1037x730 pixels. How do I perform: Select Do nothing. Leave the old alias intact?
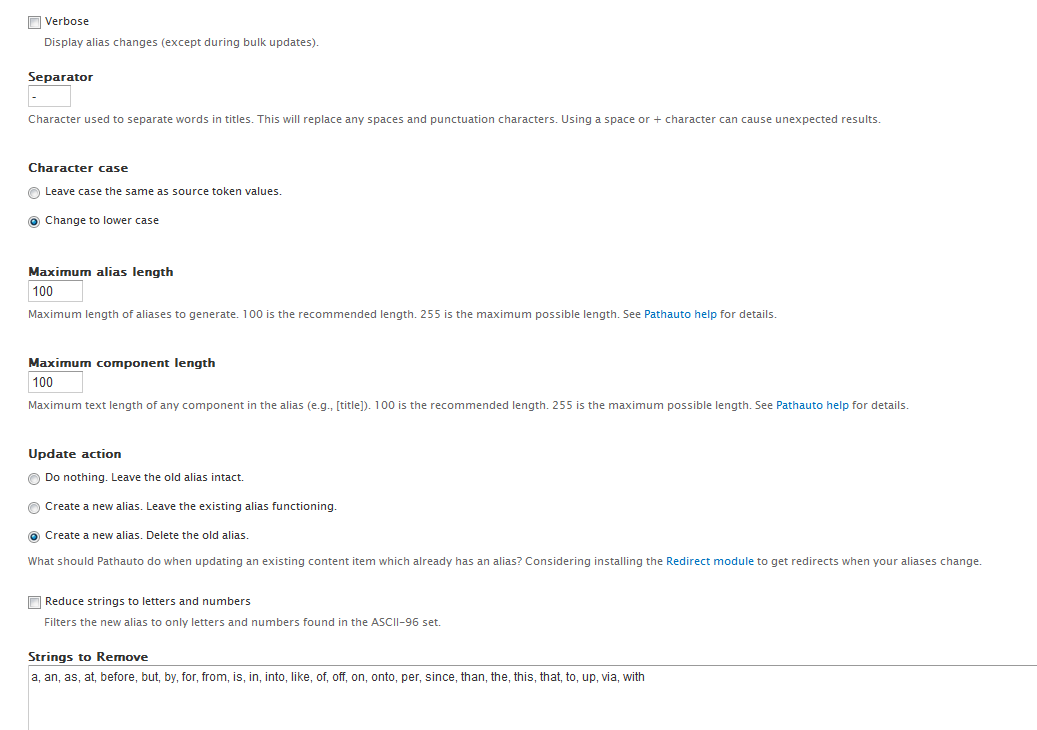[34, 479]
